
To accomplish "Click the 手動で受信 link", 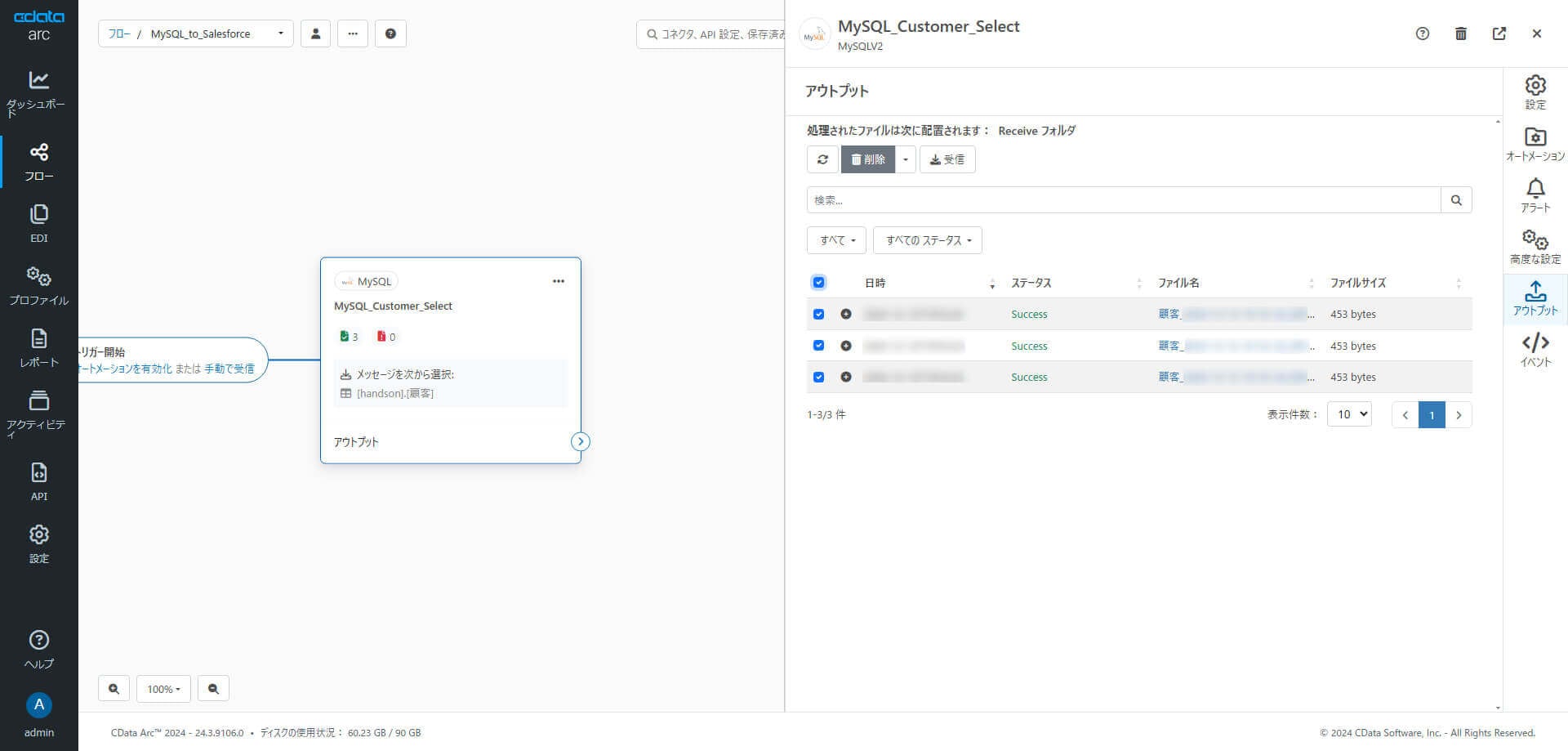I will point(229,369).
